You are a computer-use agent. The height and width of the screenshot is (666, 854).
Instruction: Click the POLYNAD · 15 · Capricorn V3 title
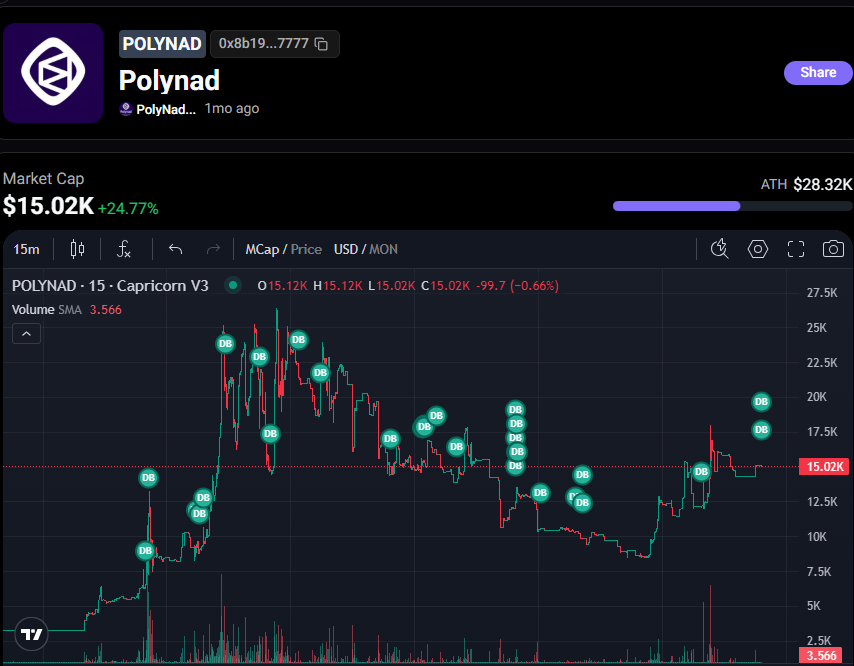(110, 286)
